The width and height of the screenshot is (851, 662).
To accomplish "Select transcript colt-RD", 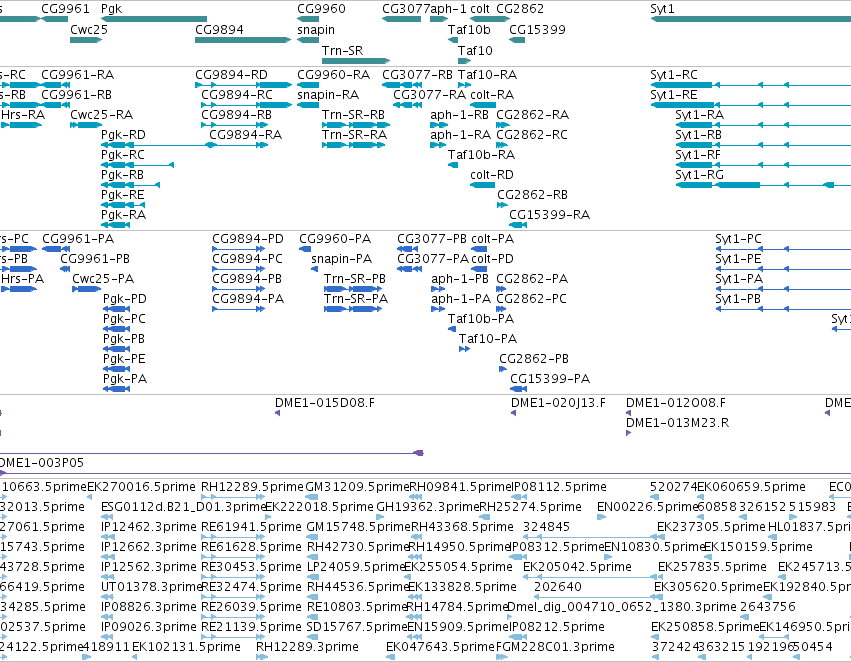I will [492, 175].
